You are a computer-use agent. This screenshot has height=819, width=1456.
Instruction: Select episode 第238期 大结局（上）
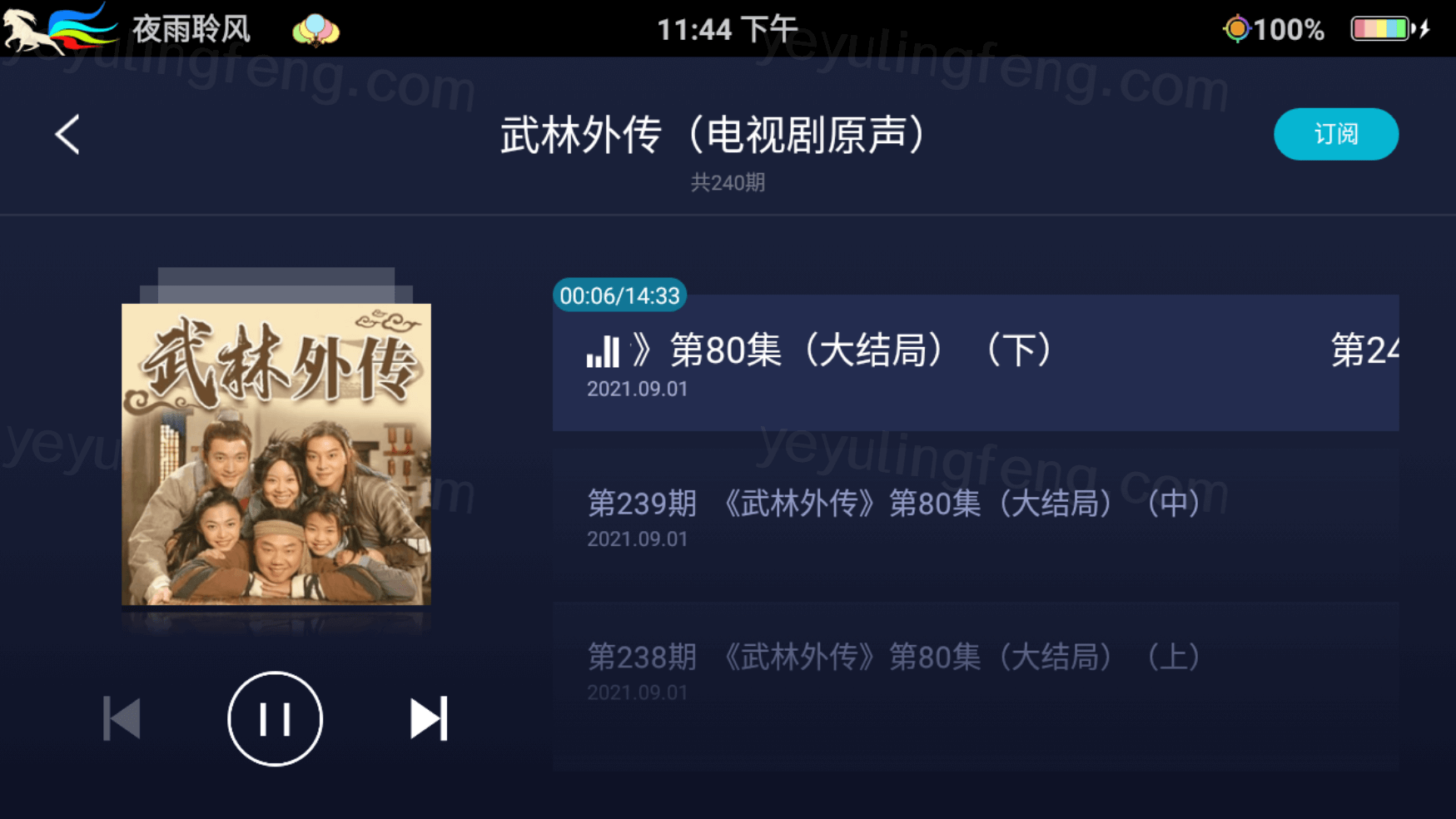pyautogui.click(x=976, y=671)
